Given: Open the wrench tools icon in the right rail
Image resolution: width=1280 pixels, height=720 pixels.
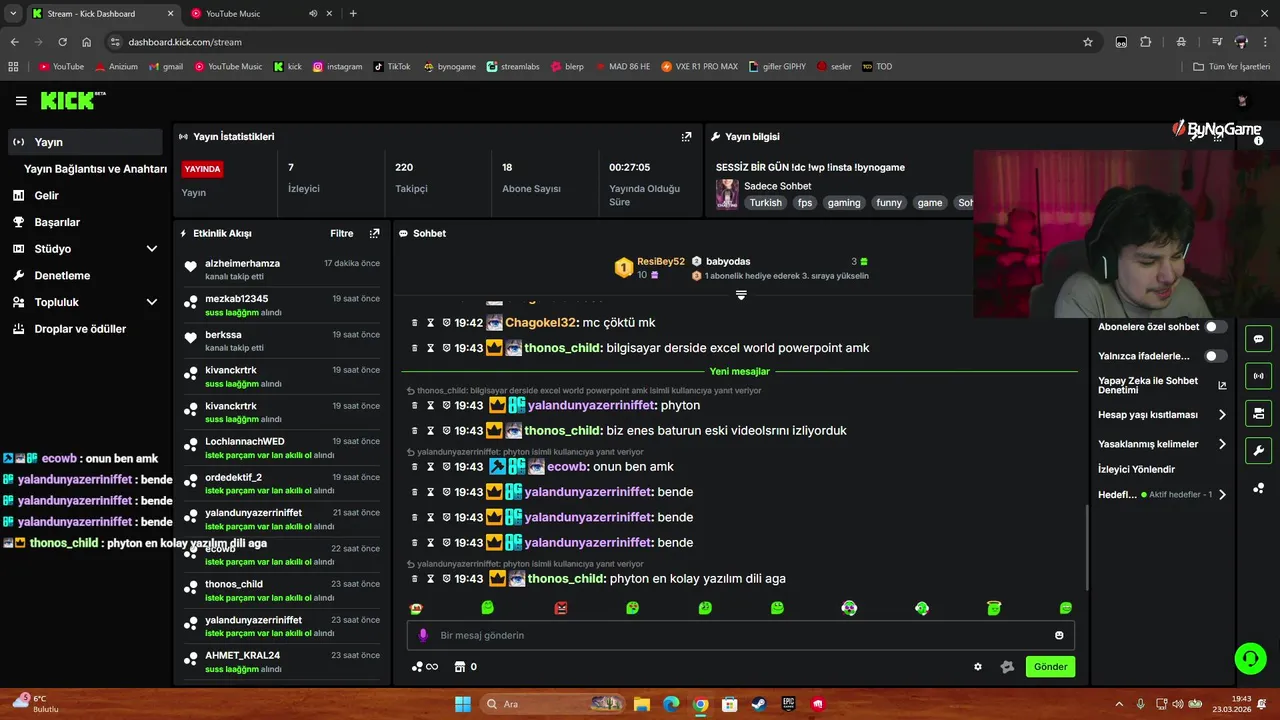Looking at the screenshot, I should pyautogui.click(x=1258, y=450).
